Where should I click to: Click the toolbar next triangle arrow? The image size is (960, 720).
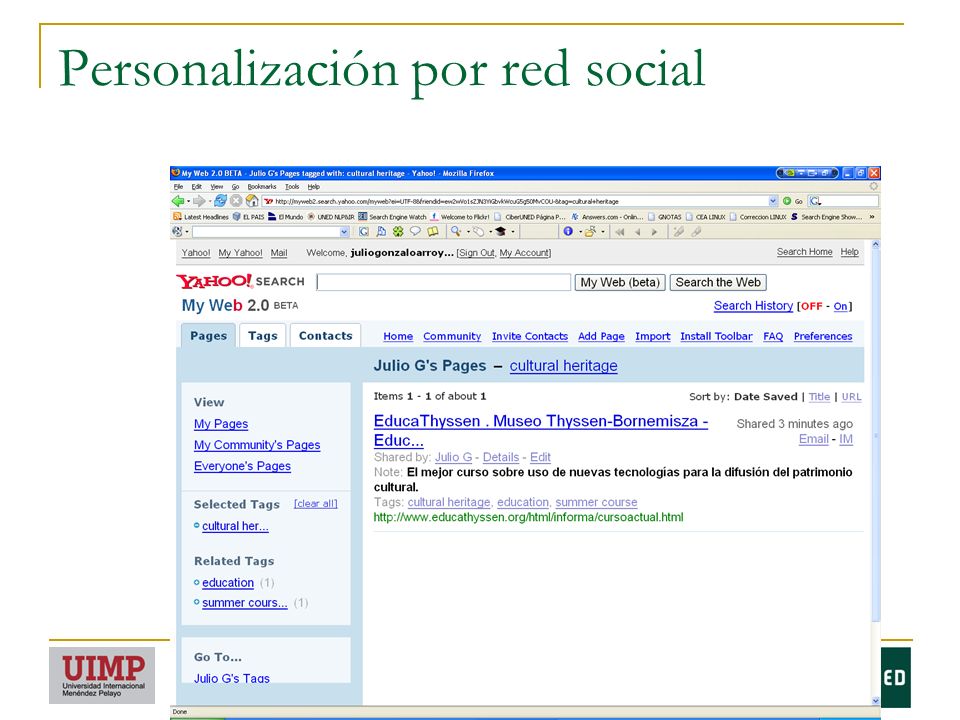click(x=654, y=232)
